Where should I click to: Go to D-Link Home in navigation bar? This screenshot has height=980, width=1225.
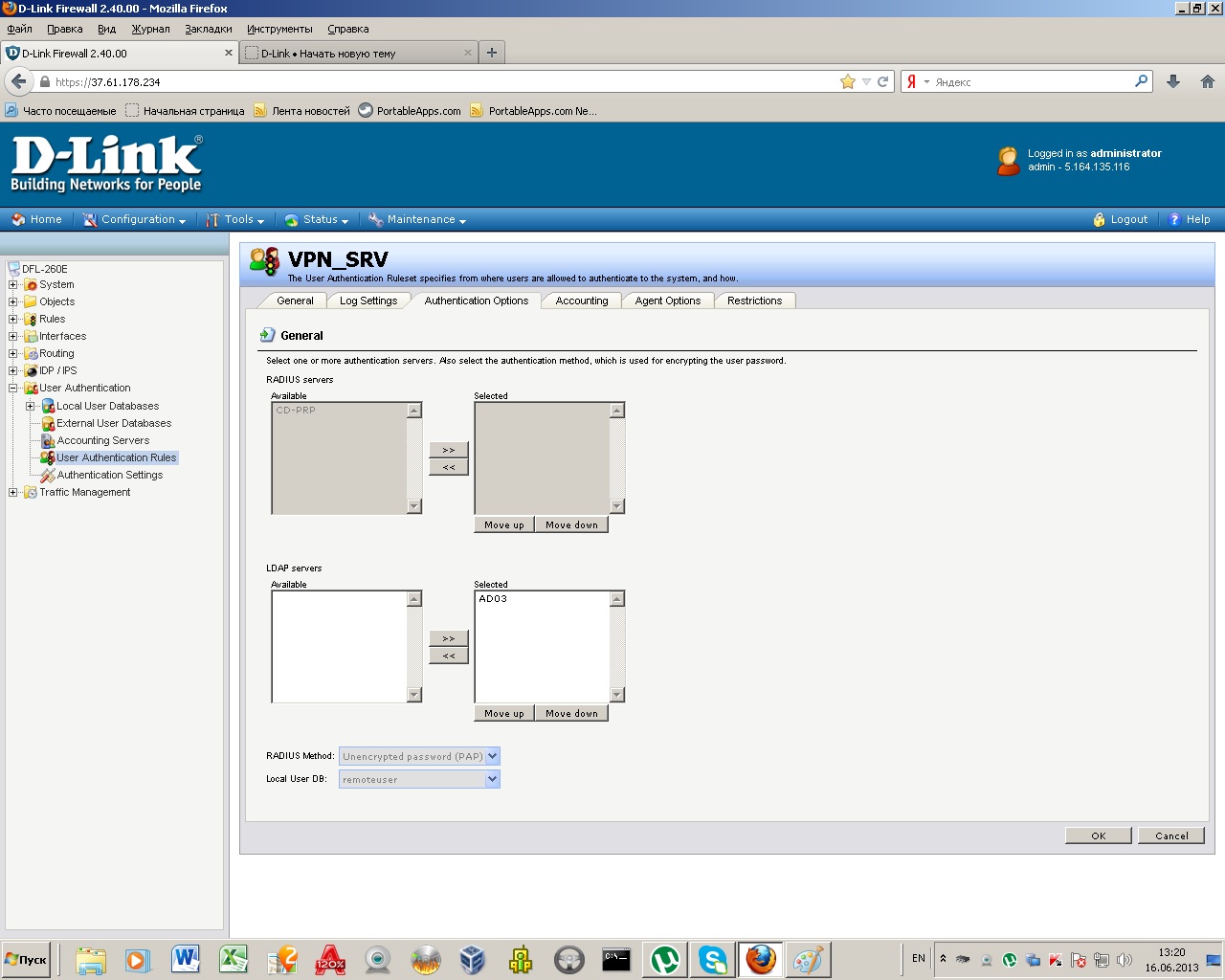coord(36,220)
